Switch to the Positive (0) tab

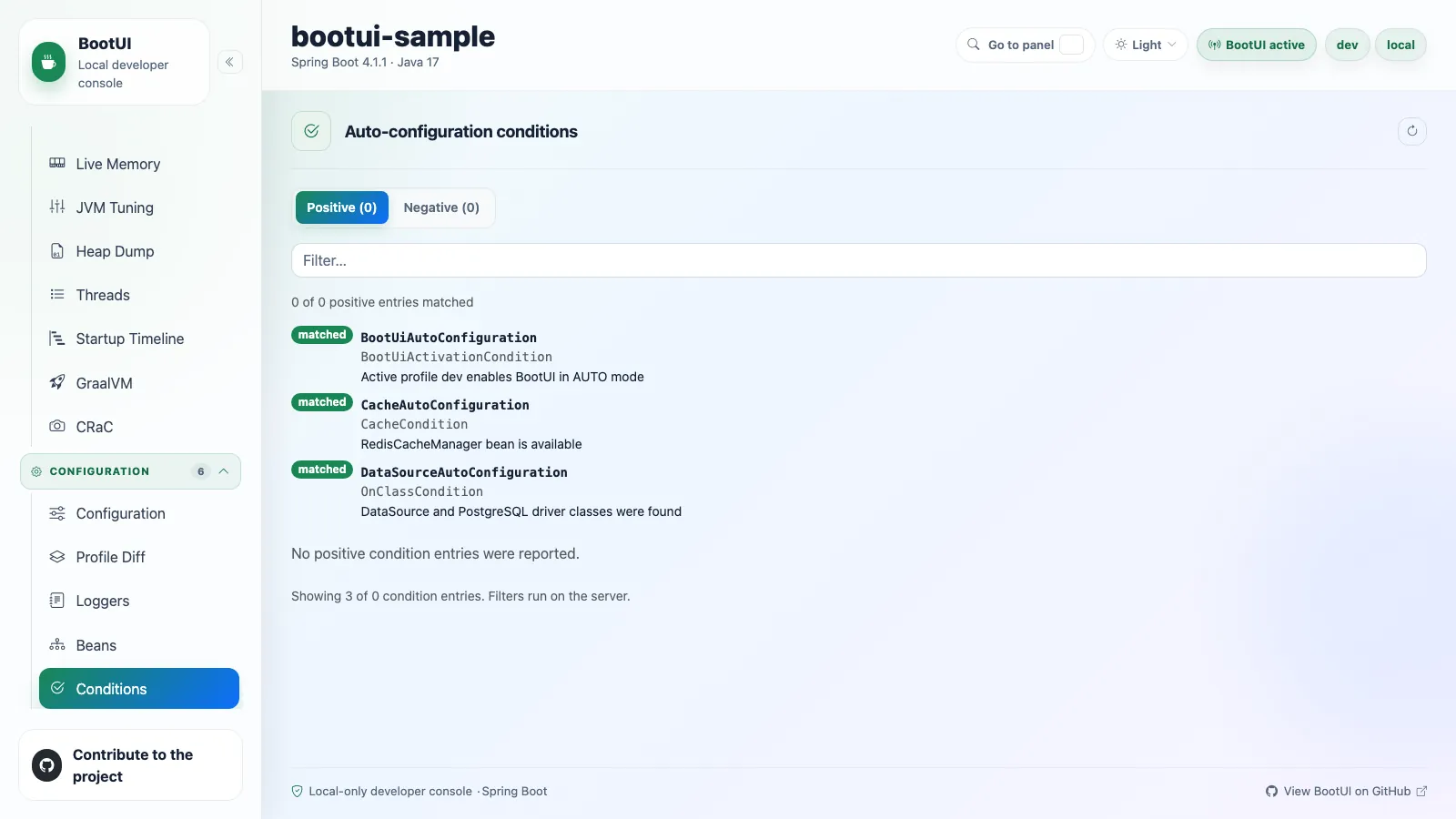(342, 207)
